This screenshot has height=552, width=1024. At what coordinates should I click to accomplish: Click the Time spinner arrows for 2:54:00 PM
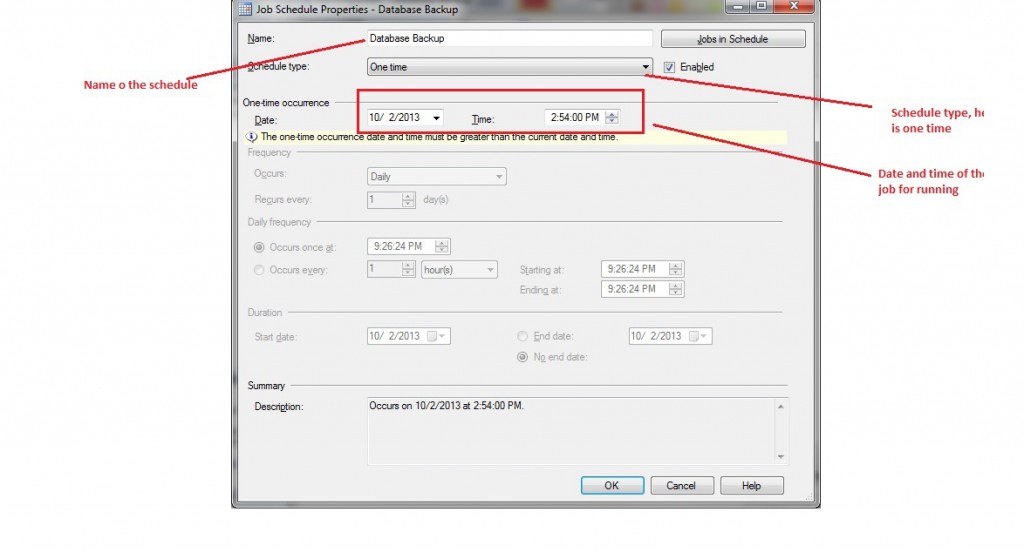612,118
